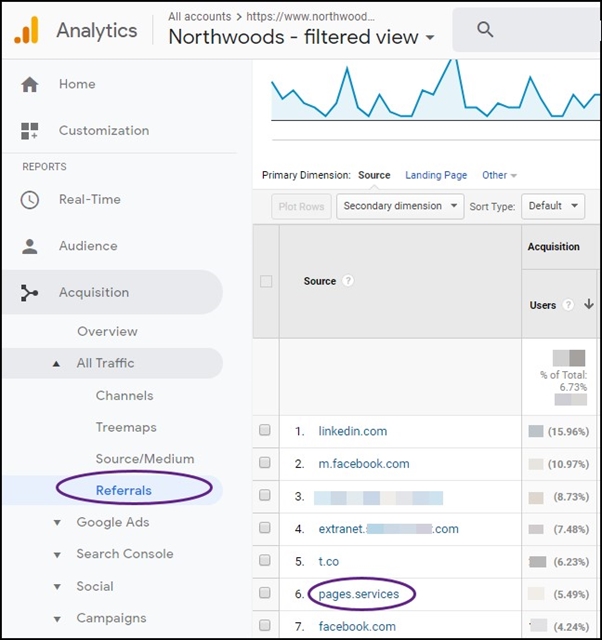
Task: Expand the Search Console section arrow
Action: point(57,555)
